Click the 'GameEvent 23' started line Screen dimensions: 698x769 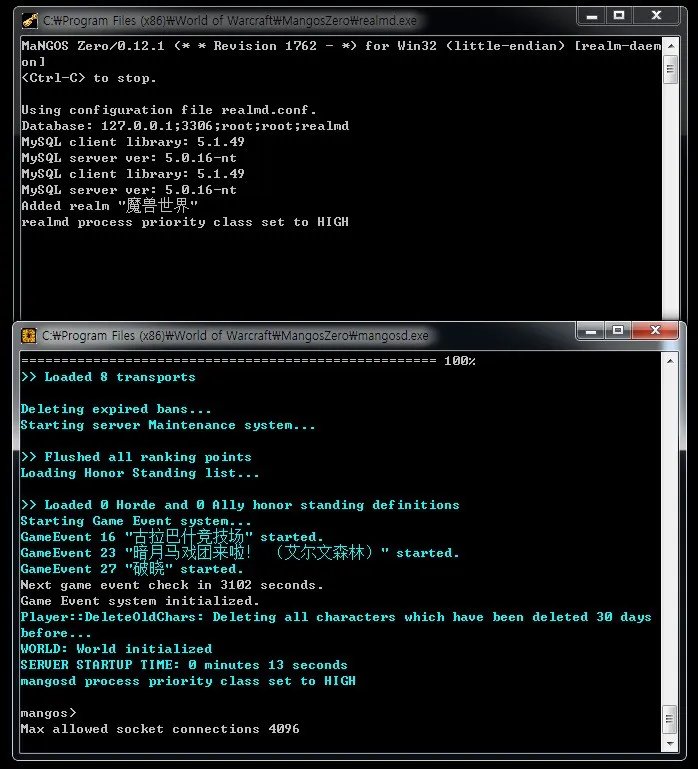click(240, 553)
